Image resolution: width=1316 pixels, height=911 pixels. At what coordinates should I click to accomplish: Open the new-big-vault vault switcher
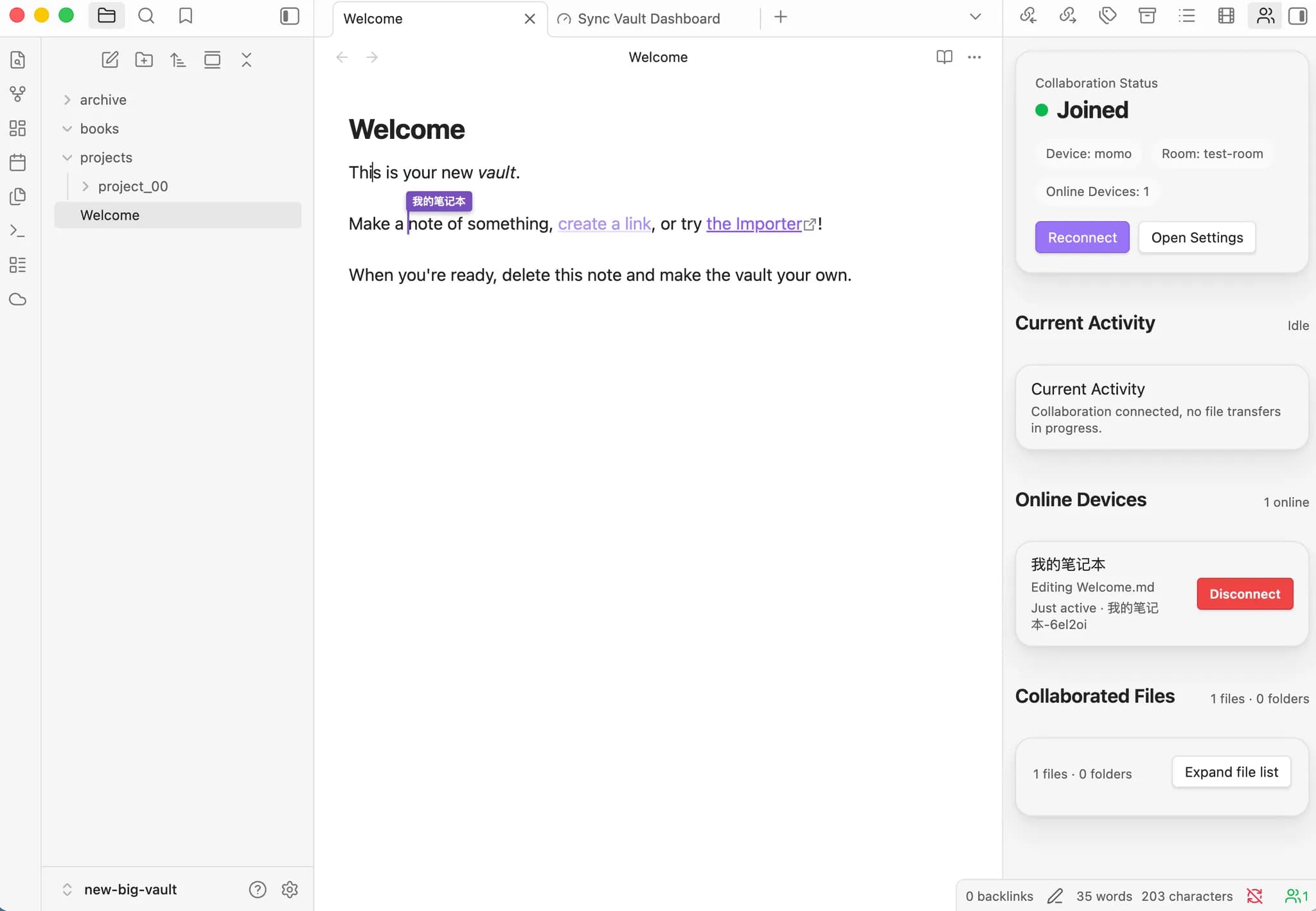119,890
